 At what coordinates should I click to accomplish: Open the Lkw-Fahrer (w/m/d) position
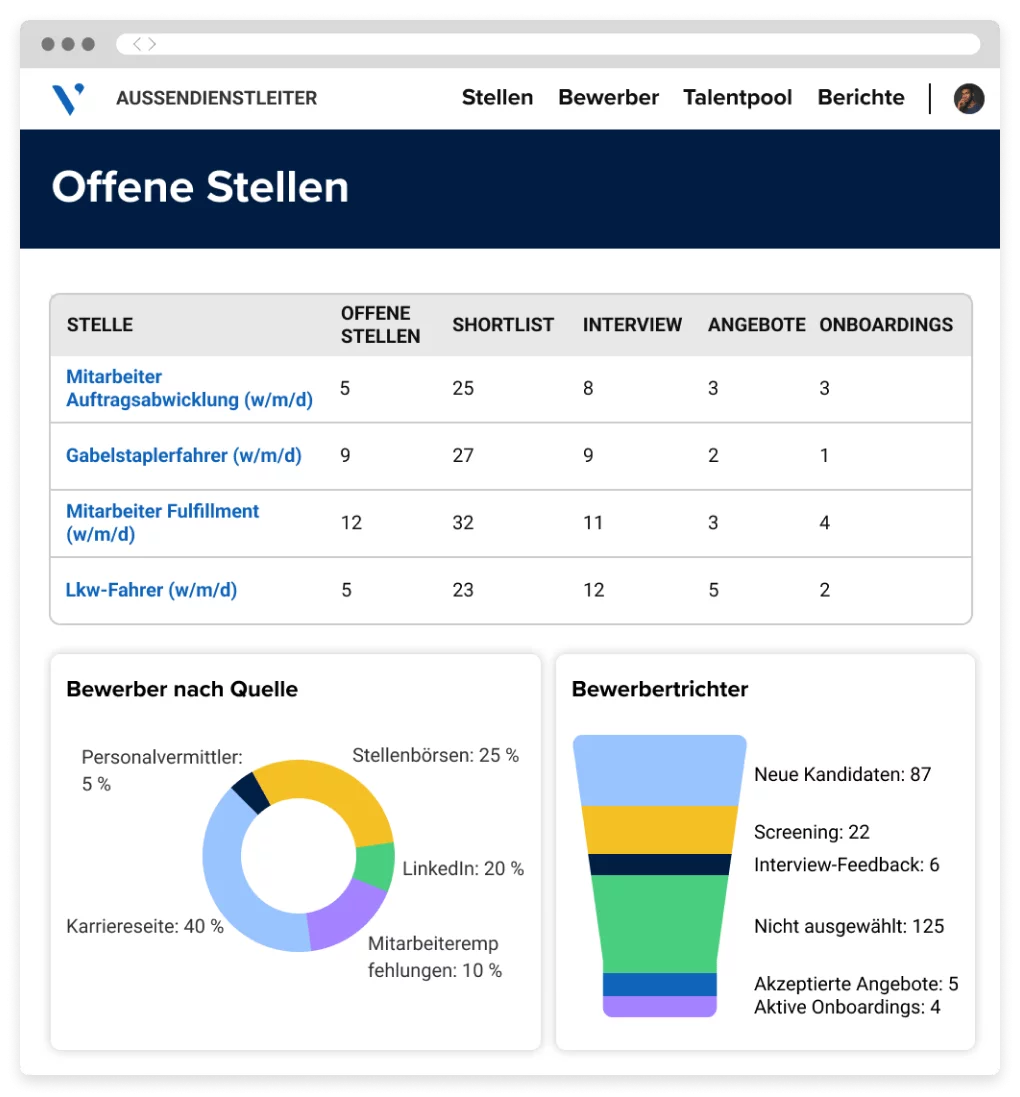[x=151, y=590]
